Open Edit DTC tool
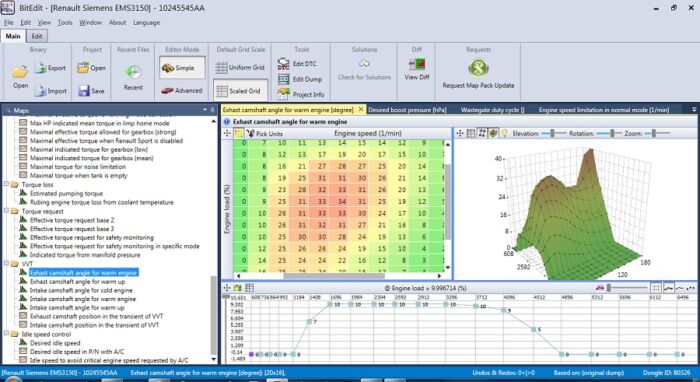This screenshot has width=700, height=382. click(283, 64)
